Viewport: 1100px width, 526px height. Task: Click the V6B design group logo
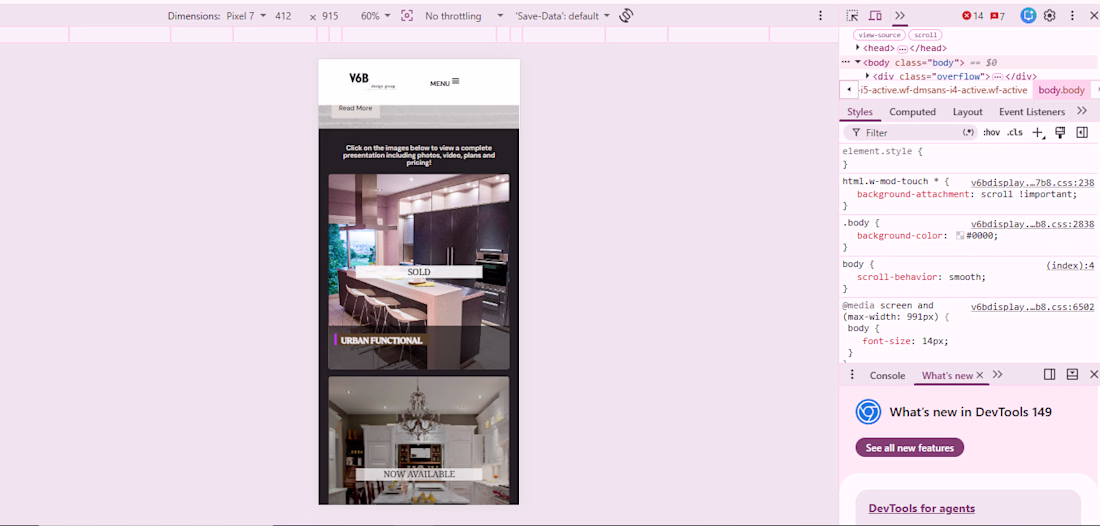coord(372,80)
